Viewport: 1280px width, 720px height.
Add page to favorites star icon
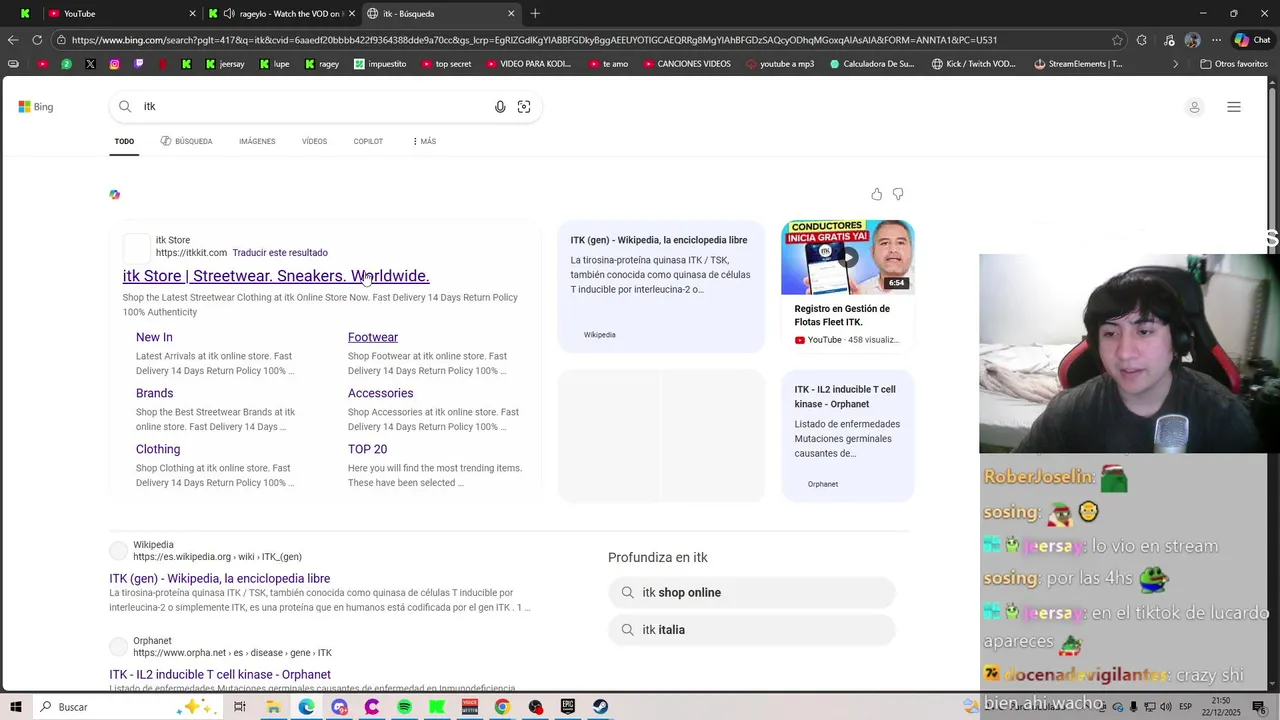pyautogui.click(x=1117, y=40)
